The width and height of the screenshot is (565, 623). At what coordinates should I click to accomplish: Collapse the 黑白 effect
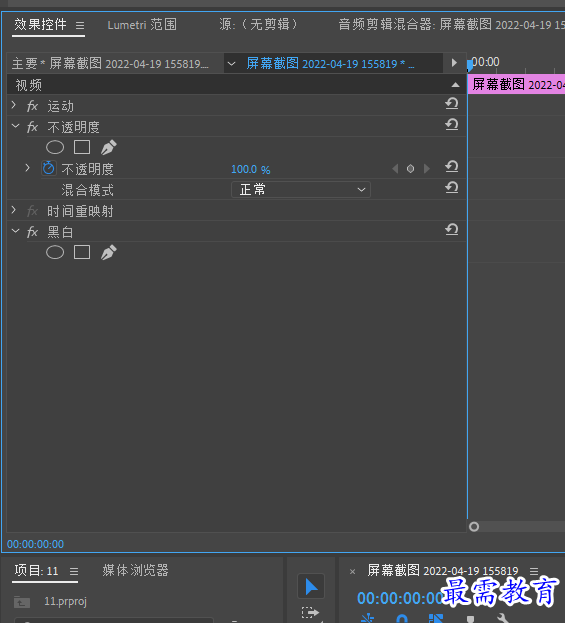pos(15,231)
